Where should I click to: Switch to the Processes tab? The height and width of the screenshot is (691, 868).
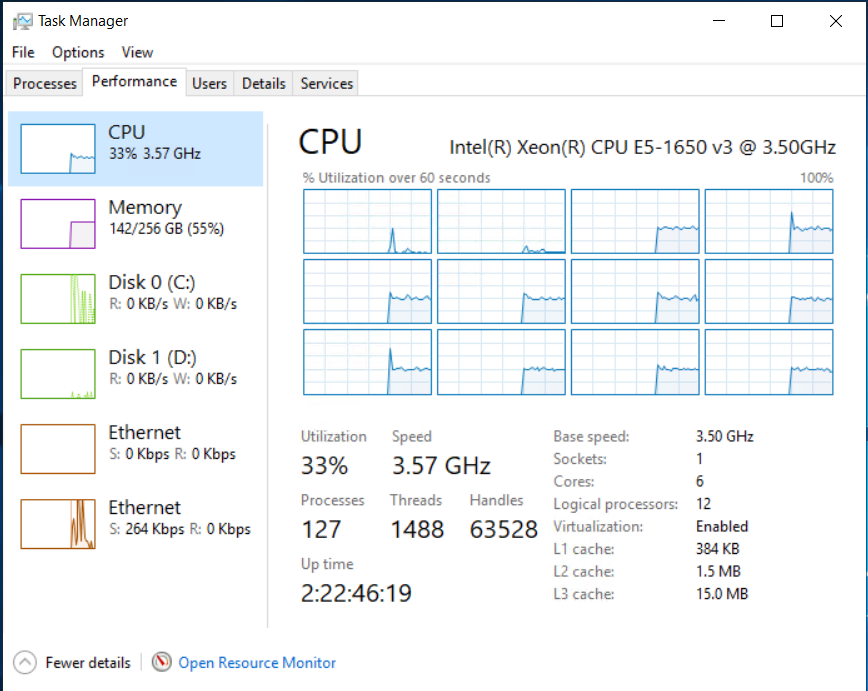(45, 84)
